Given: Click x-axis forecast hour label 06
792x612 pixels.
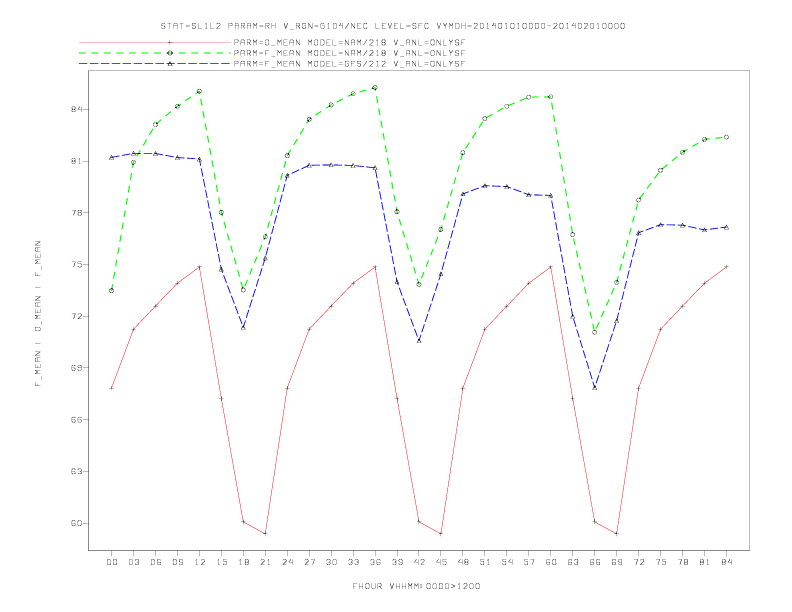Looking at the screenshot, I should pyautogui.click(x=156, y=562).
